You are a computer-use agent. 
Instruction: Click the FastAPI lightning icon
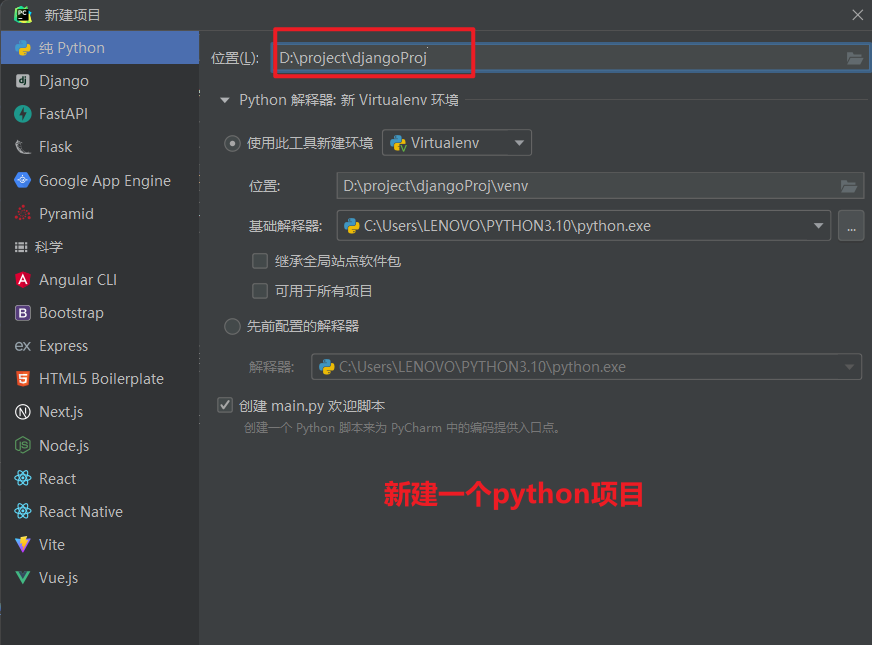(x=23, y=113)
